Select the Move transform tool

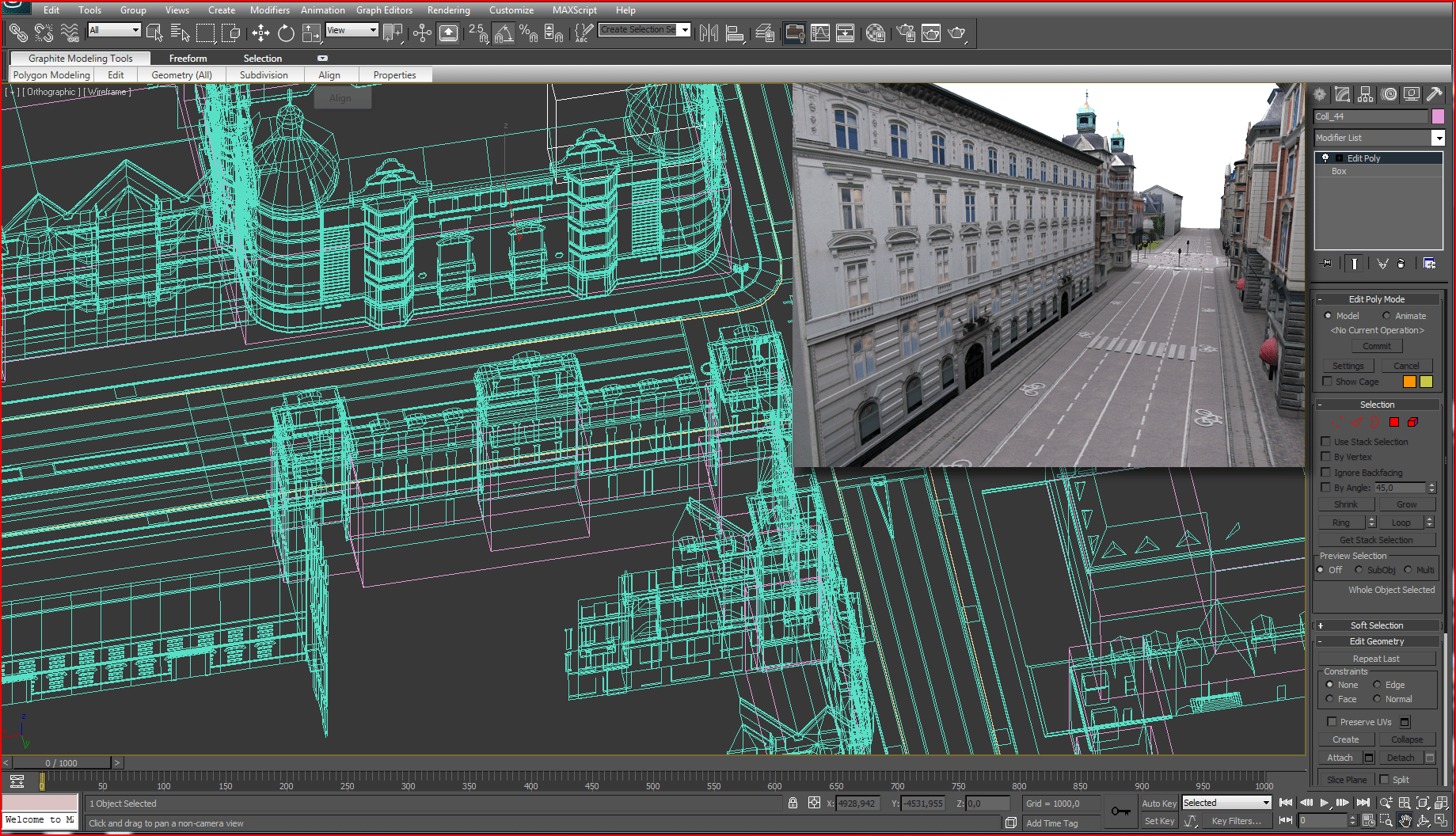coord(260,33)
